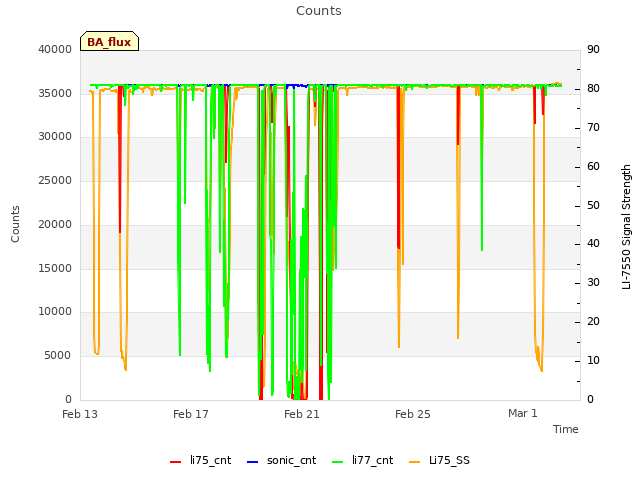Click the Feb 13 x-axis label
This screenshot has width=640, height=480.
(x=80, y=414)
